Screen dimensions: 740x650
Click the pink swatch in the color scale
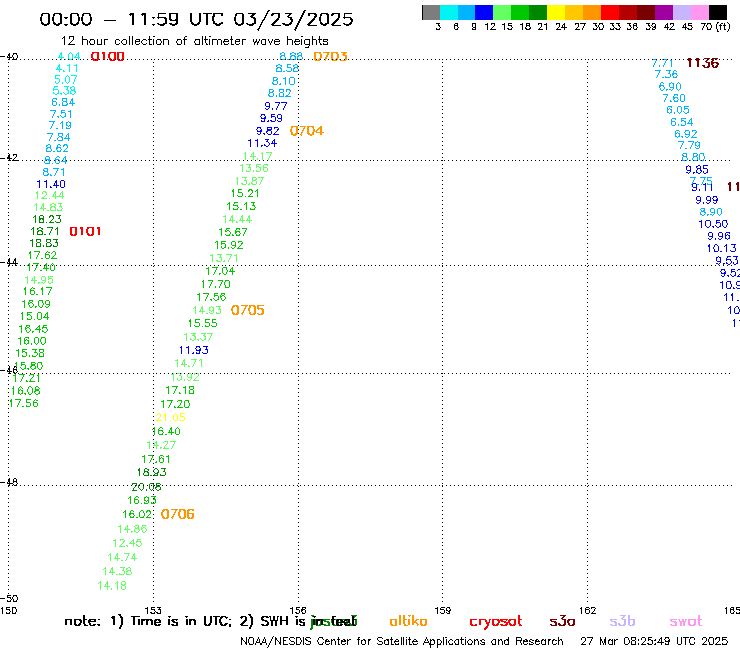699,12
